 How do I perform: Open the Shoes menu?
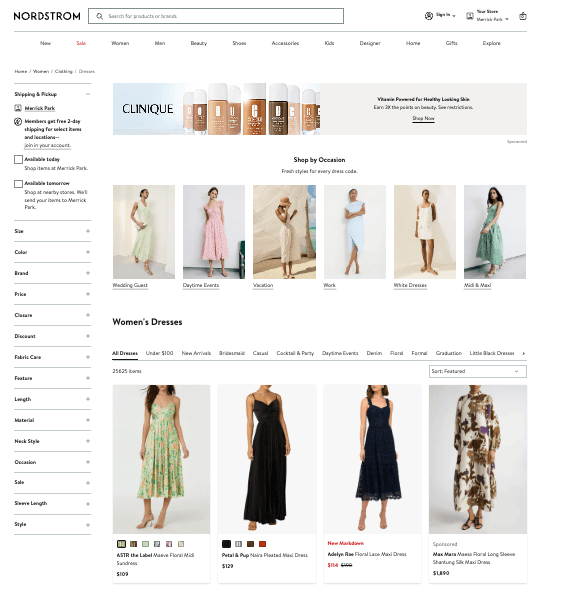point(239,43)
